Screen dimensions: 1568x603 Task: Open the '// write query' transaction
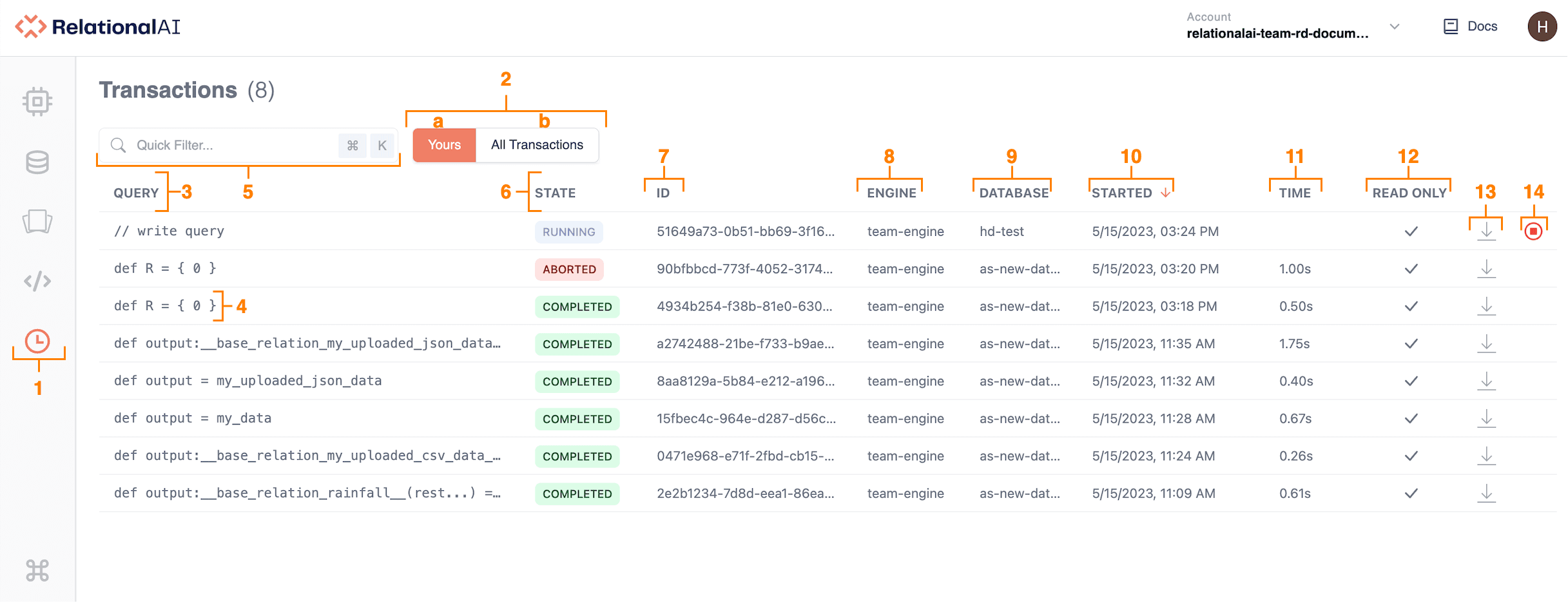169,231
